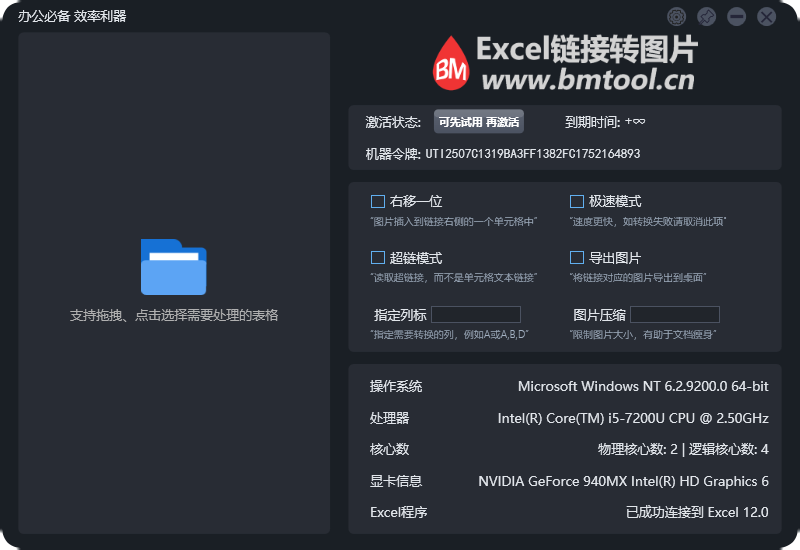Click Intel(R) Core(TM) i5-7200U CPU text

(633, 418)
